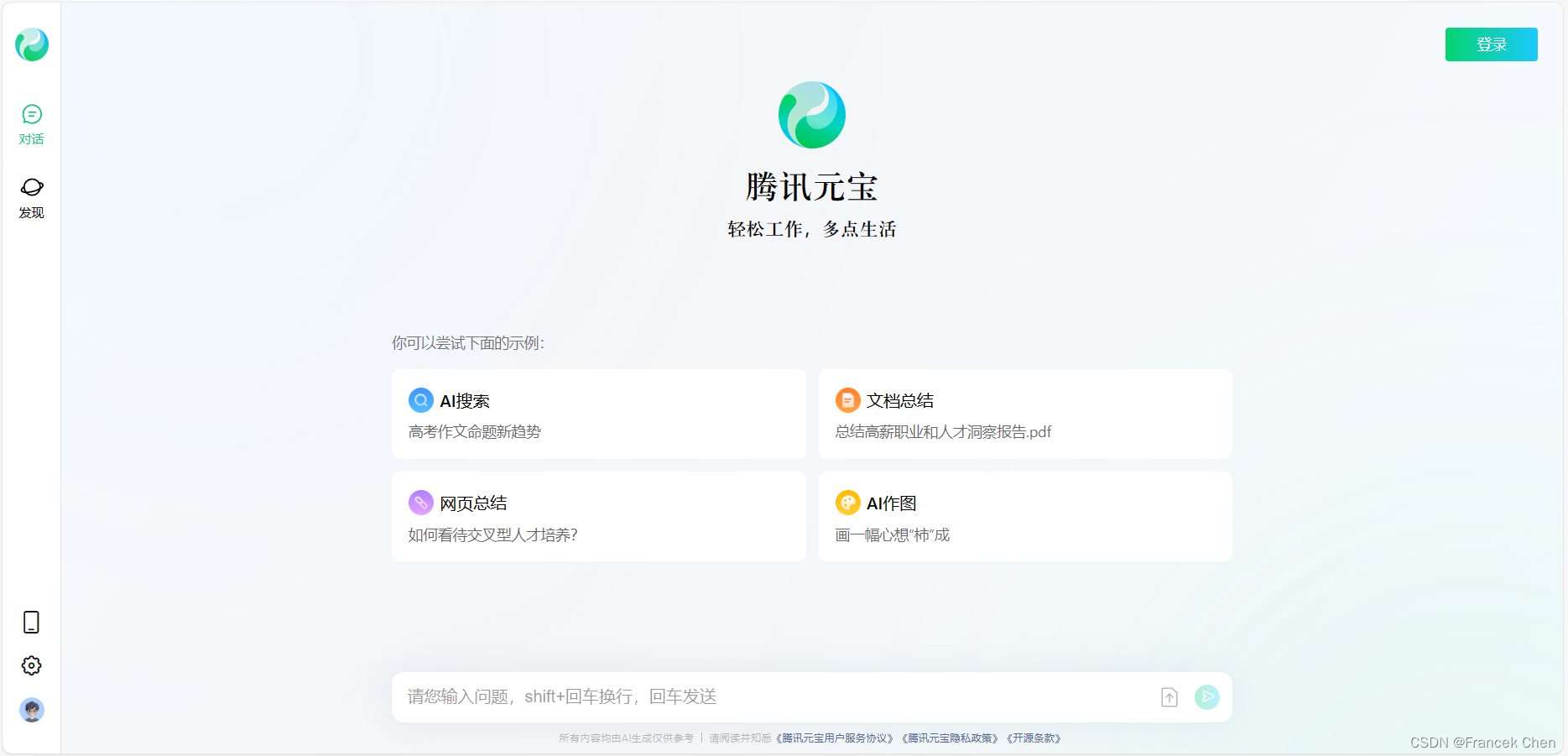This screenshot has height=756, width=1568.
Task: Open the settings gear icon
Action: pos(31,665)
